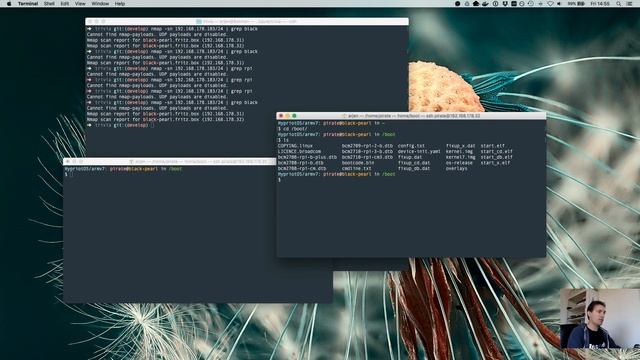Click start.elf in the listing
This screenshot has width=640, height=360.
pos(492,146)
